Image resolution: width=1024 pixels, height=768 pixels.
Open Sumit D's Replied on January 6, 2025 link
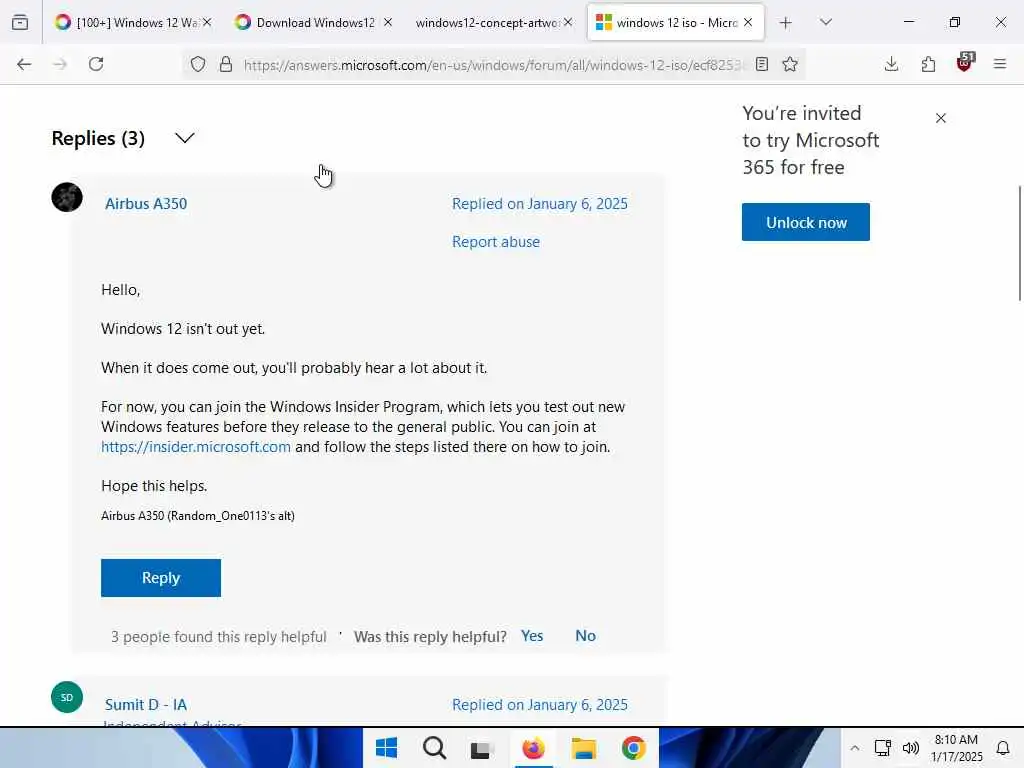pos(539,705)
